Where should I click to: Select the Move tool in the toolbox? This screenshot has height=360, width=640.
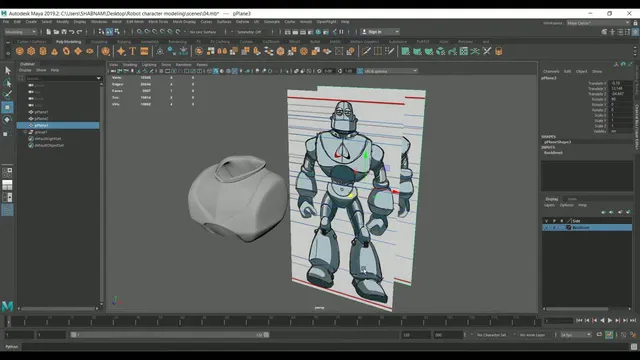click(x=7, y=107)
